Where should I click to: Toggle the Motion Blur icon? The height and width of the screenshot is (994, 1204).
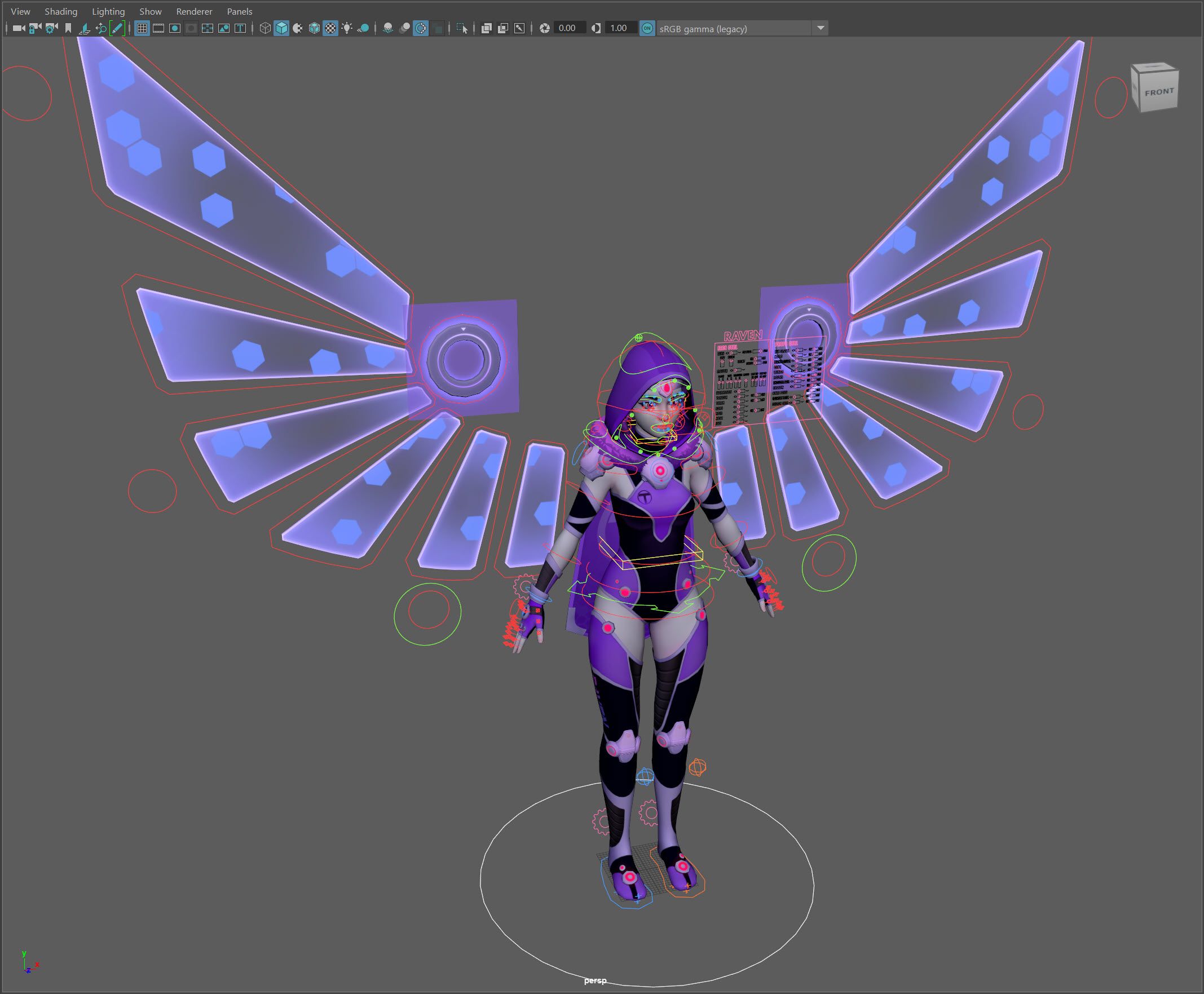click(x=404, y=28)
